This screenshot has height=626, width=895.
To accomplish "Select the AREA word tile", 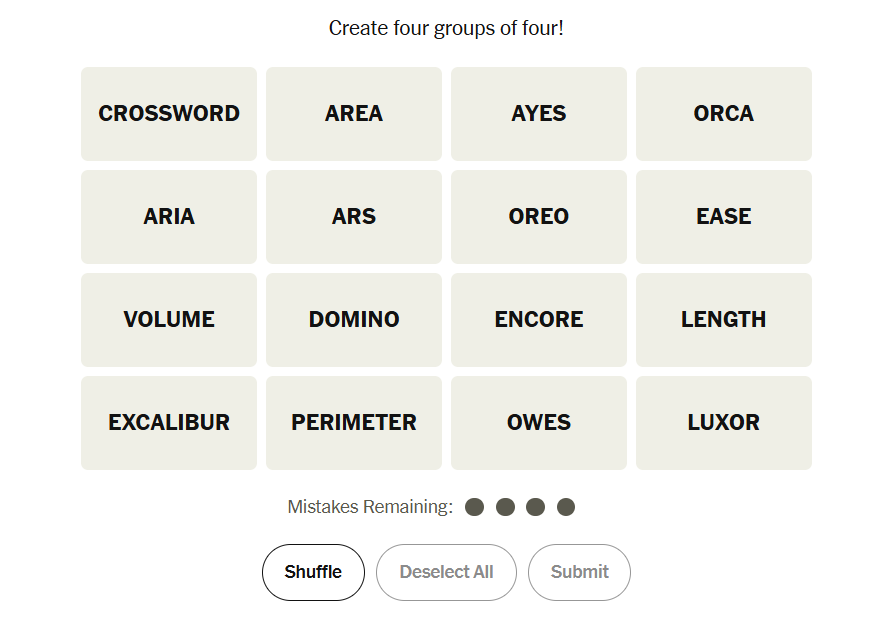I will (354, 114).
